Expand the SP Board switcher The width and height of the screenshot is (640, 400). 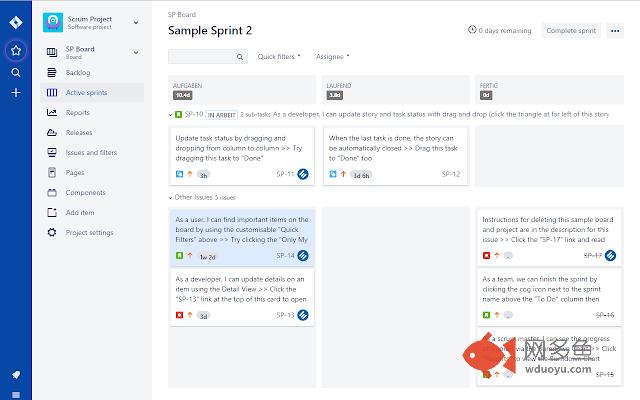pos(135,51)
